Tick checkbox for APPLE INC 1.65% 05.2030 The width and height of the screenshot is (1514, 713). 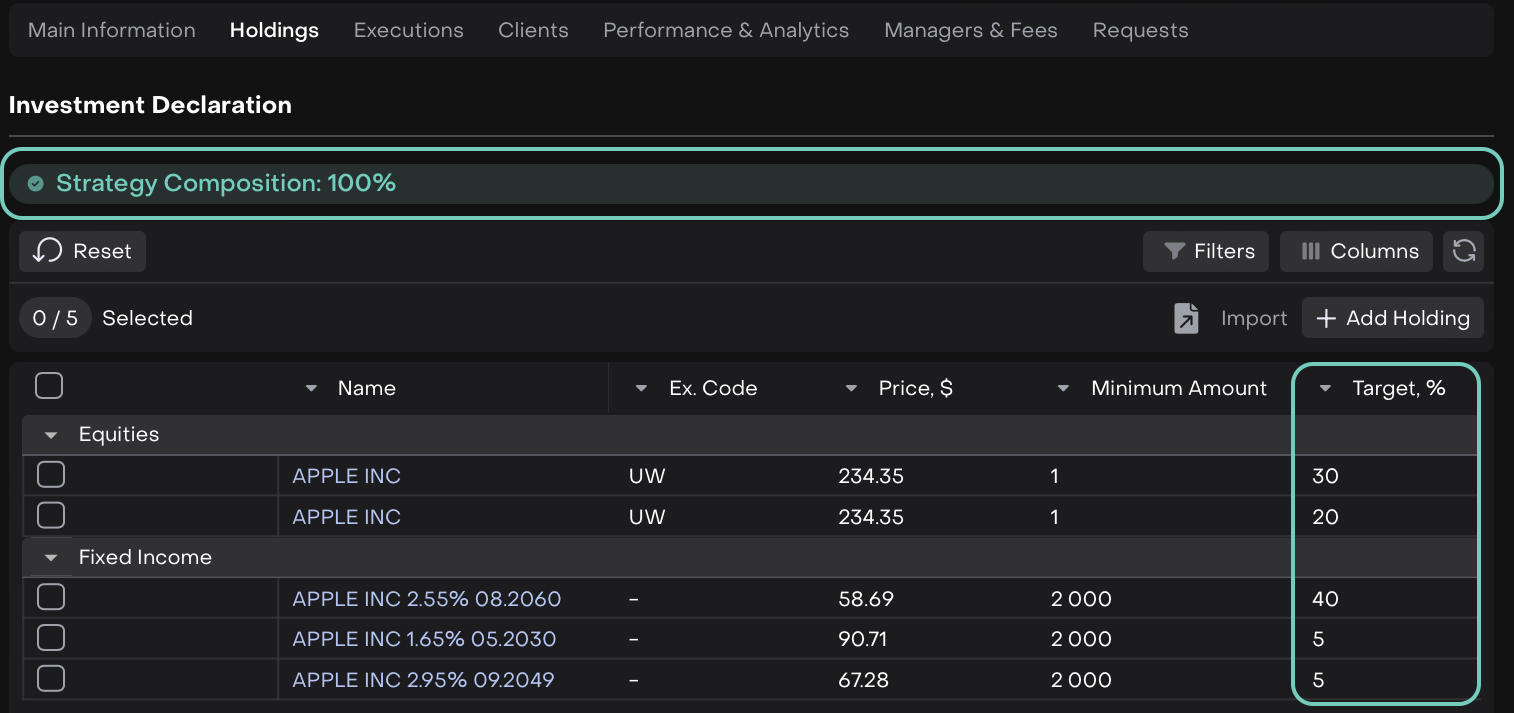51,638
